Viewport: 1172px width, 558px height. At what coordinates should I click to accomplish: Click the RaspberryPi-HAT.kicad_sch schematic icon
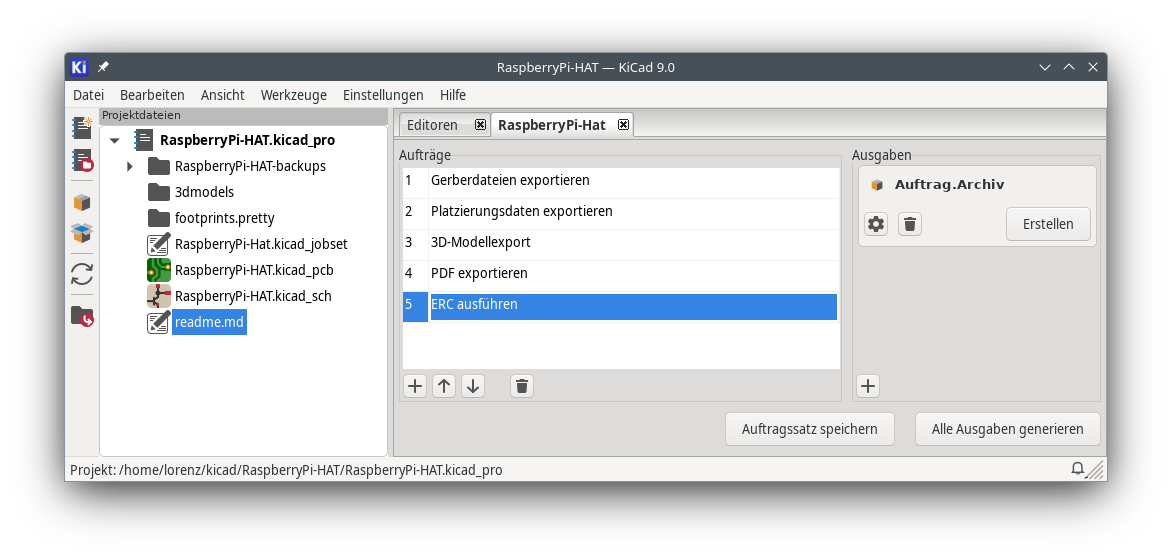[158, 296]
